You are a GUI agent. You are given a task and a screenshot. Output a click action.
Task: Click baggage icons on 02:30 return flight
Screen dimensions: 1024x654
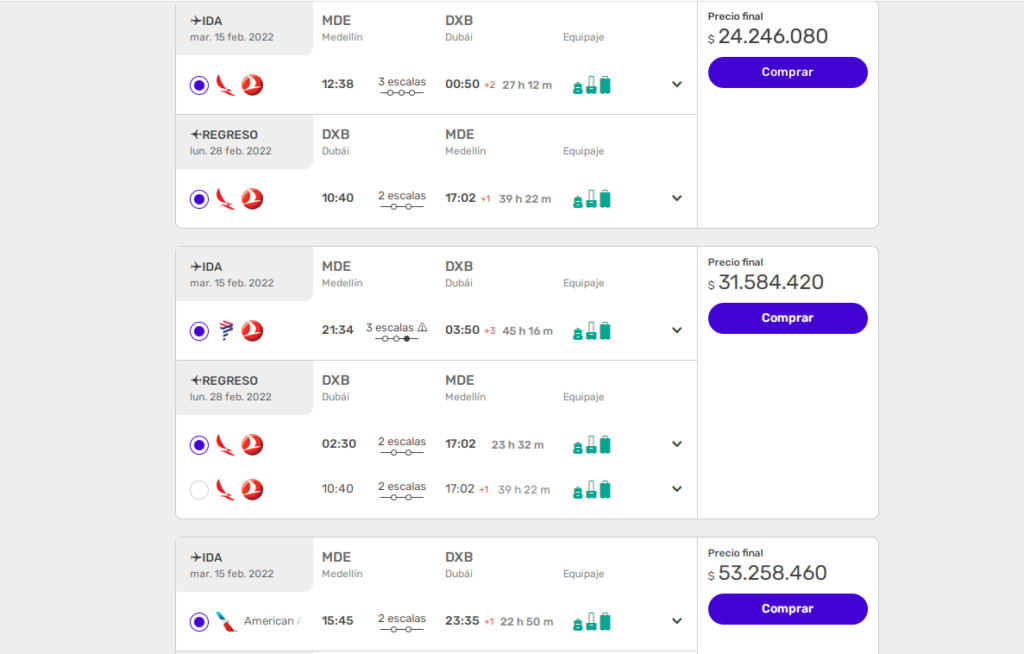coord(592,445)
